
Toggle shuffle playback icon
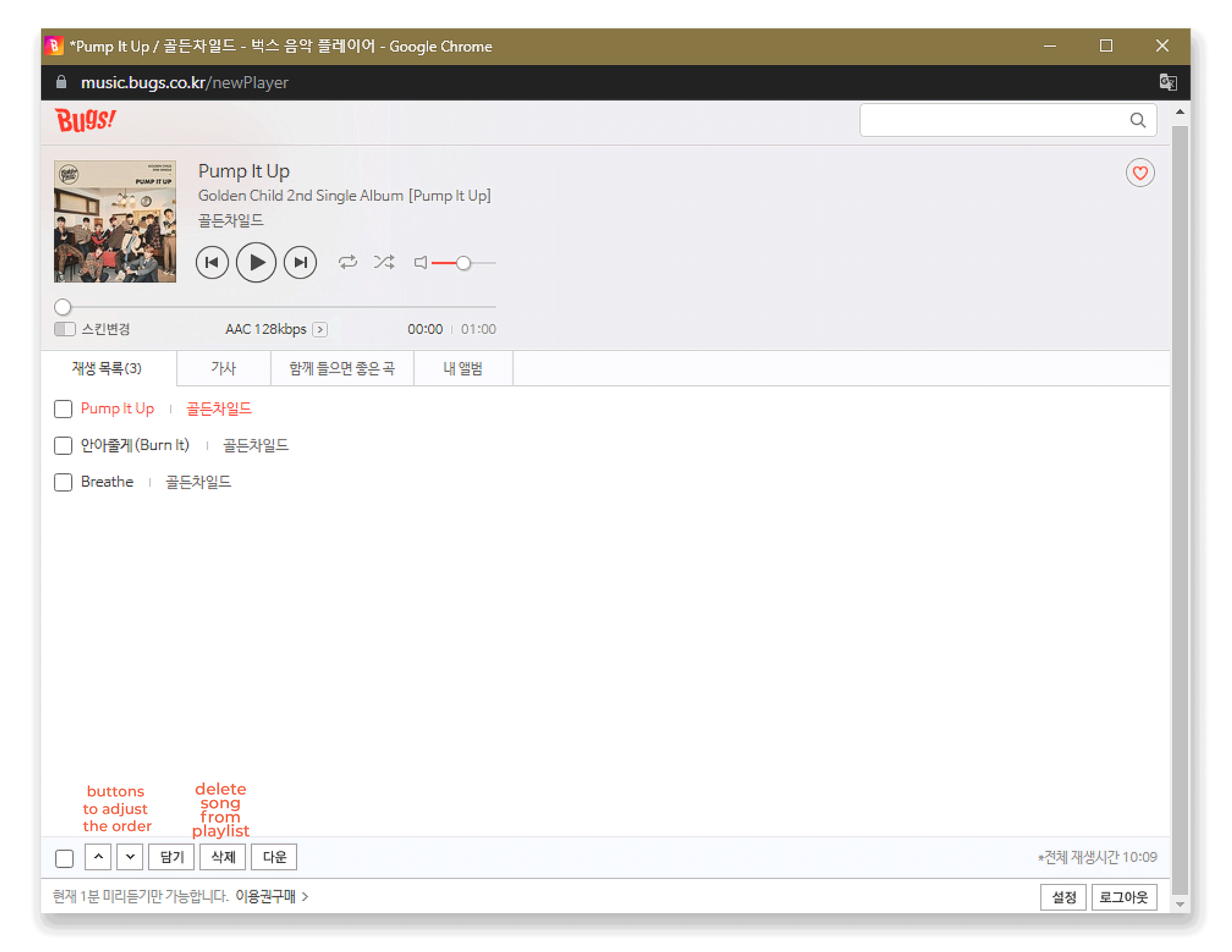pos(384,262)
